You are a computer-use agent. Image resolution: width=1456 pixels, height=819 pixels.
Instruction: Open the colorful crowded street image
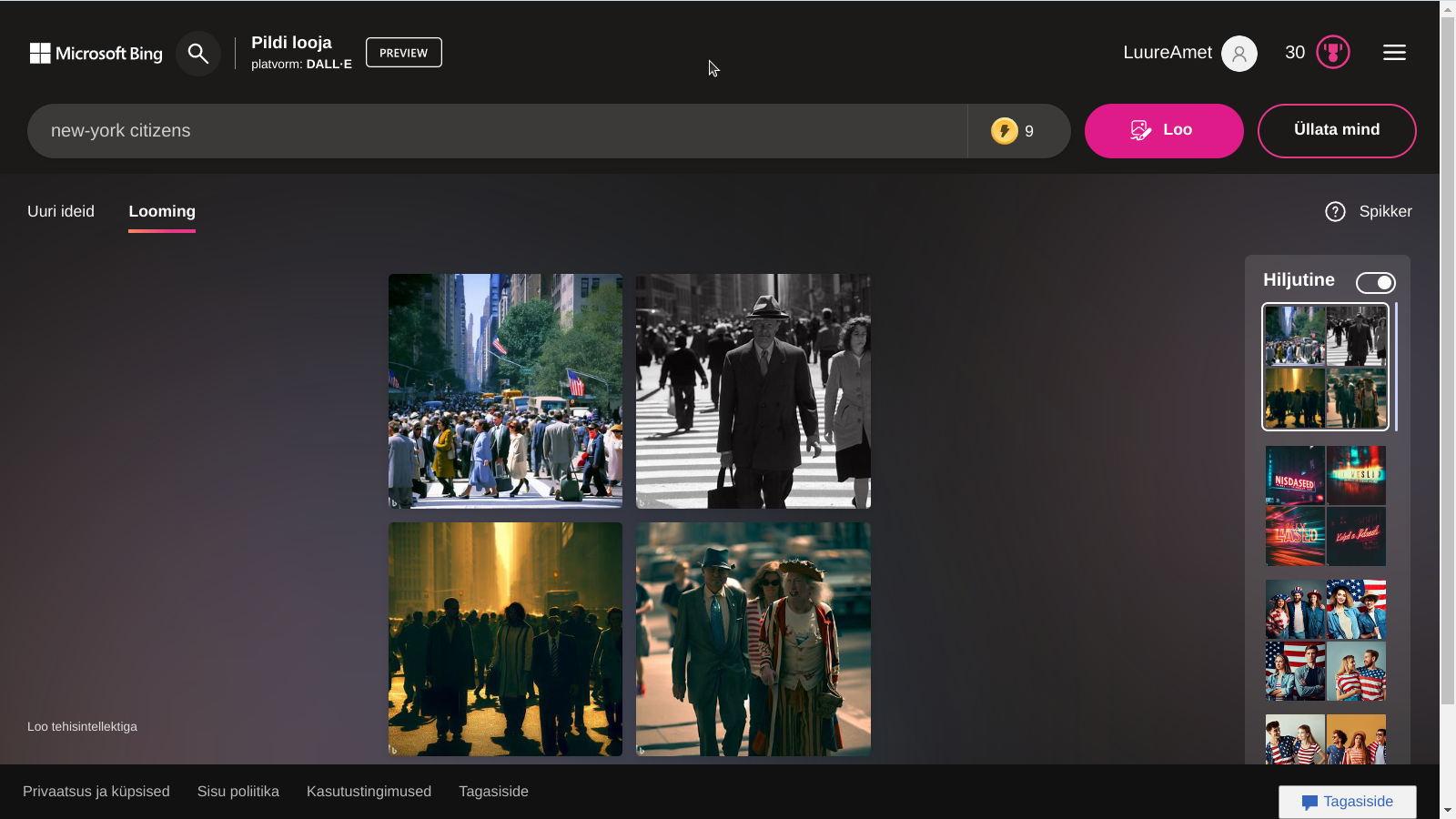point(506,391)
